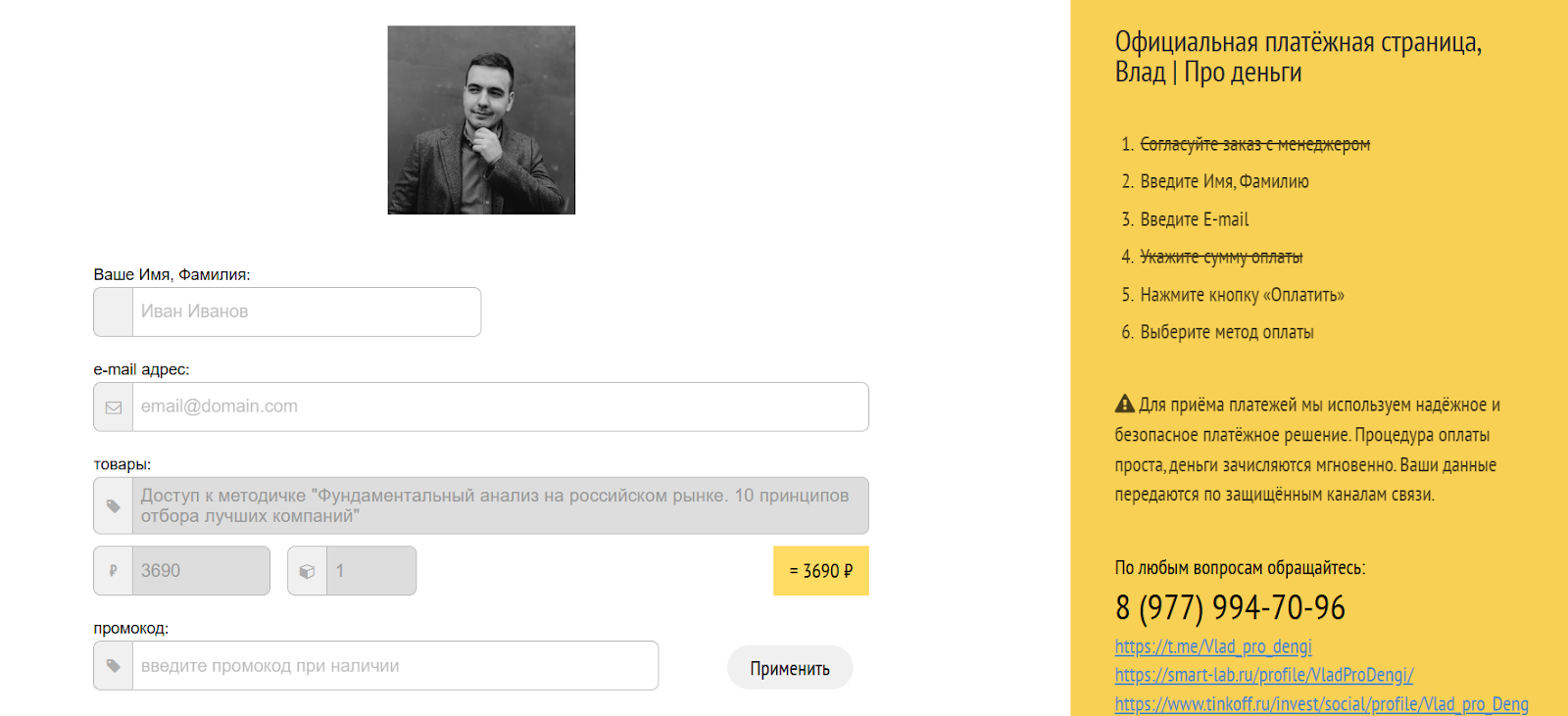Open the t.me/Vlad_pro_dengi Telegram link
Viewport: 1568px width, 716px height.
click(1212, 646)
